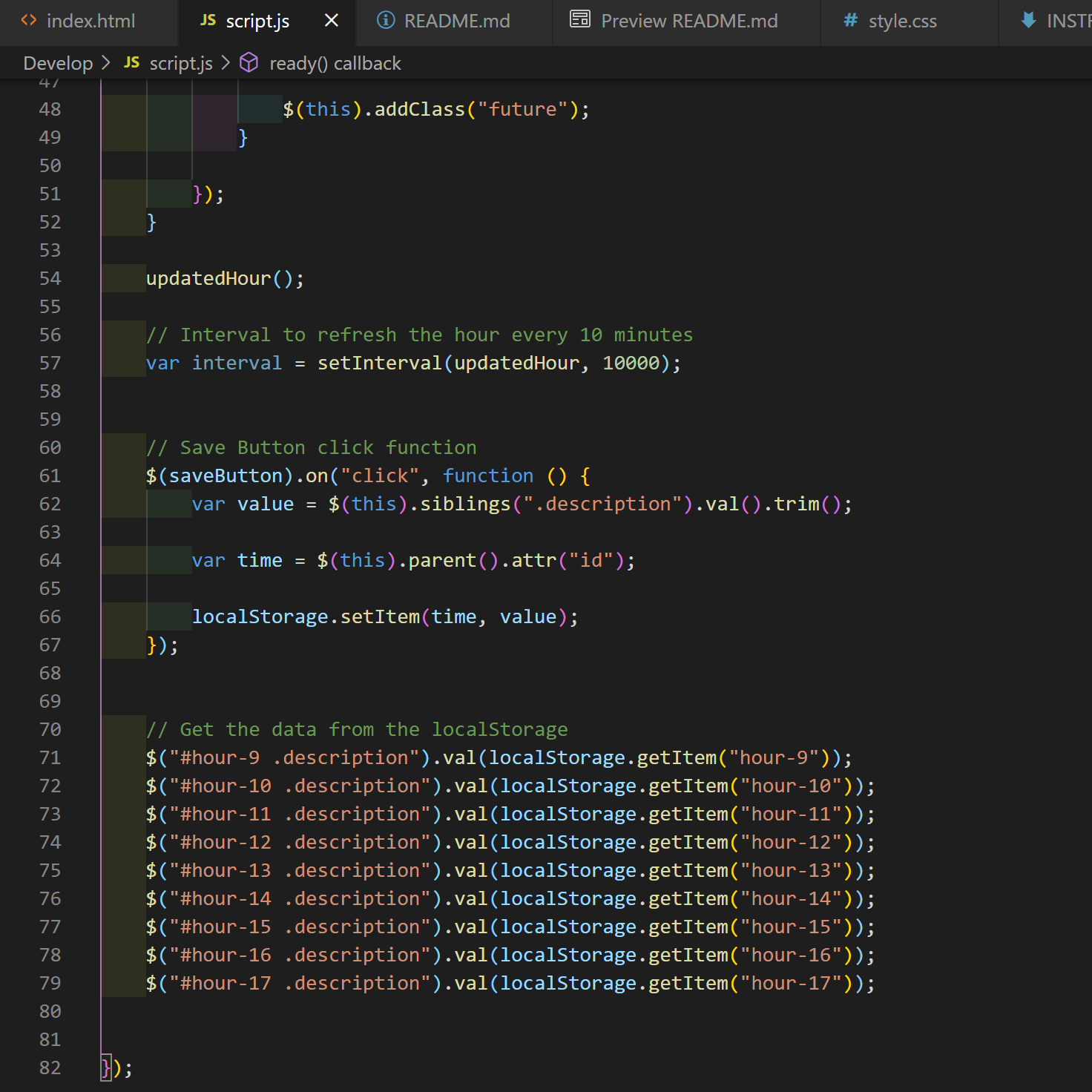Click the "click" string on line 61
The height and width of the screenshot is (1092, 1092).
[x=380, y=476]
